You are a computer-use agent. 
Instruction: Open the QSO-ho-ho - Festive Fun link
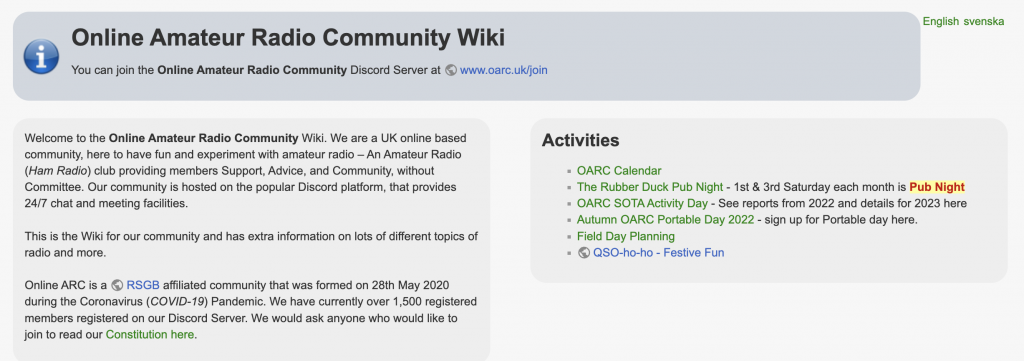(658, 253)
